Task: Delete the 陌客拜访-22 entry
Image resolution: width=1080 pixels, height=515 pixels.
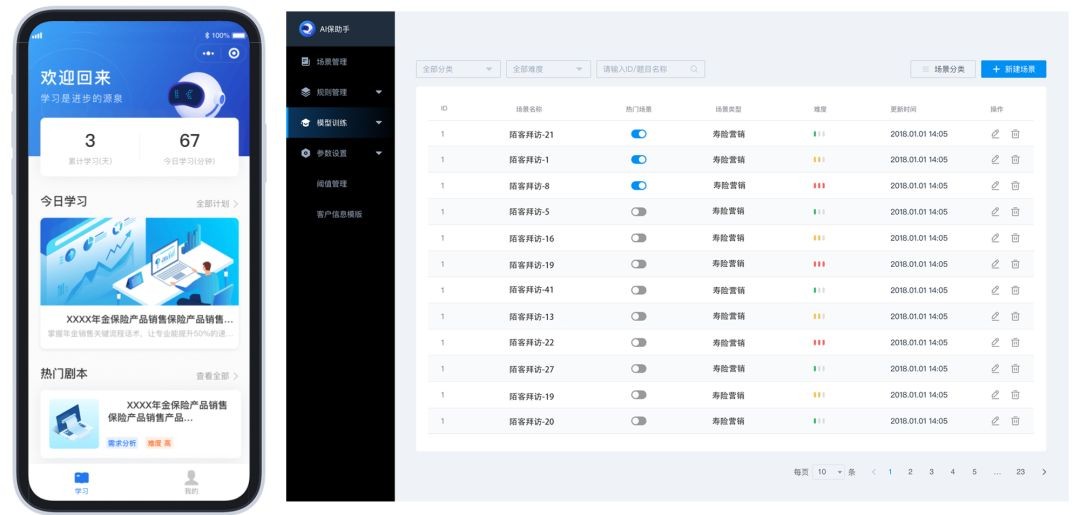Action: [x=1015, y=343]
